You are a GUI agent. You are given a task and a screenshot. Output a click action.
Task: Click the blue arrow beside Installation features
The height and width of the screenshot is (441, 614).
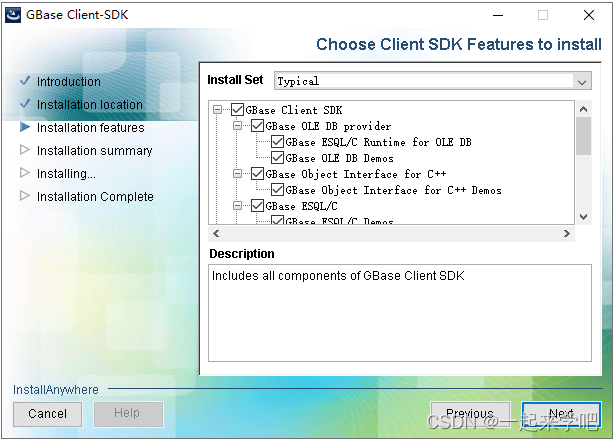25,127
